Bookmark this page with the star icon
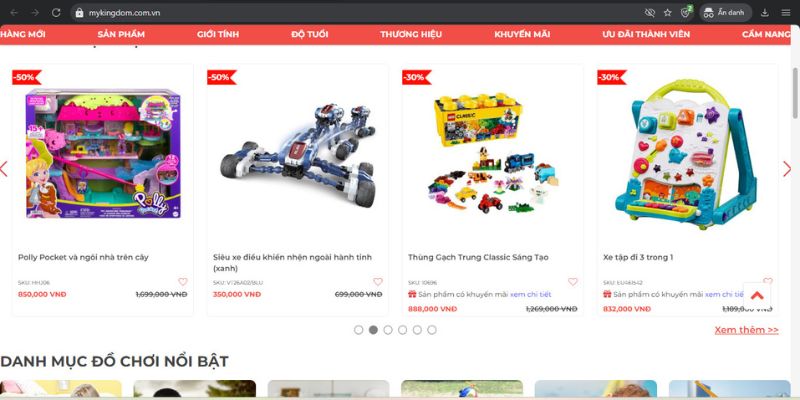The height and width of the screenshot is (400, 800). click(x=667, y=13)
